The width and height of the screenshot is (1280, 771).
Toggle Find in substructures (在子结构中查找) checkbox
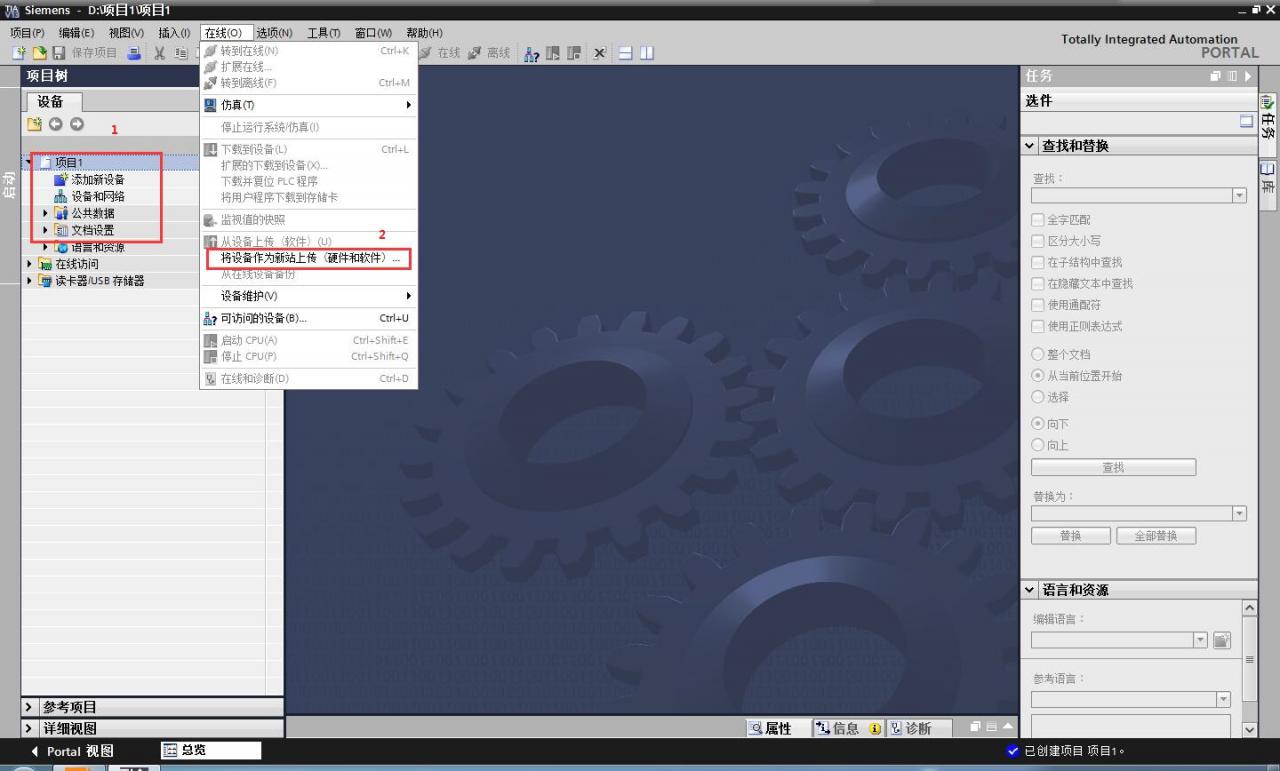[x=1037, y=263]
